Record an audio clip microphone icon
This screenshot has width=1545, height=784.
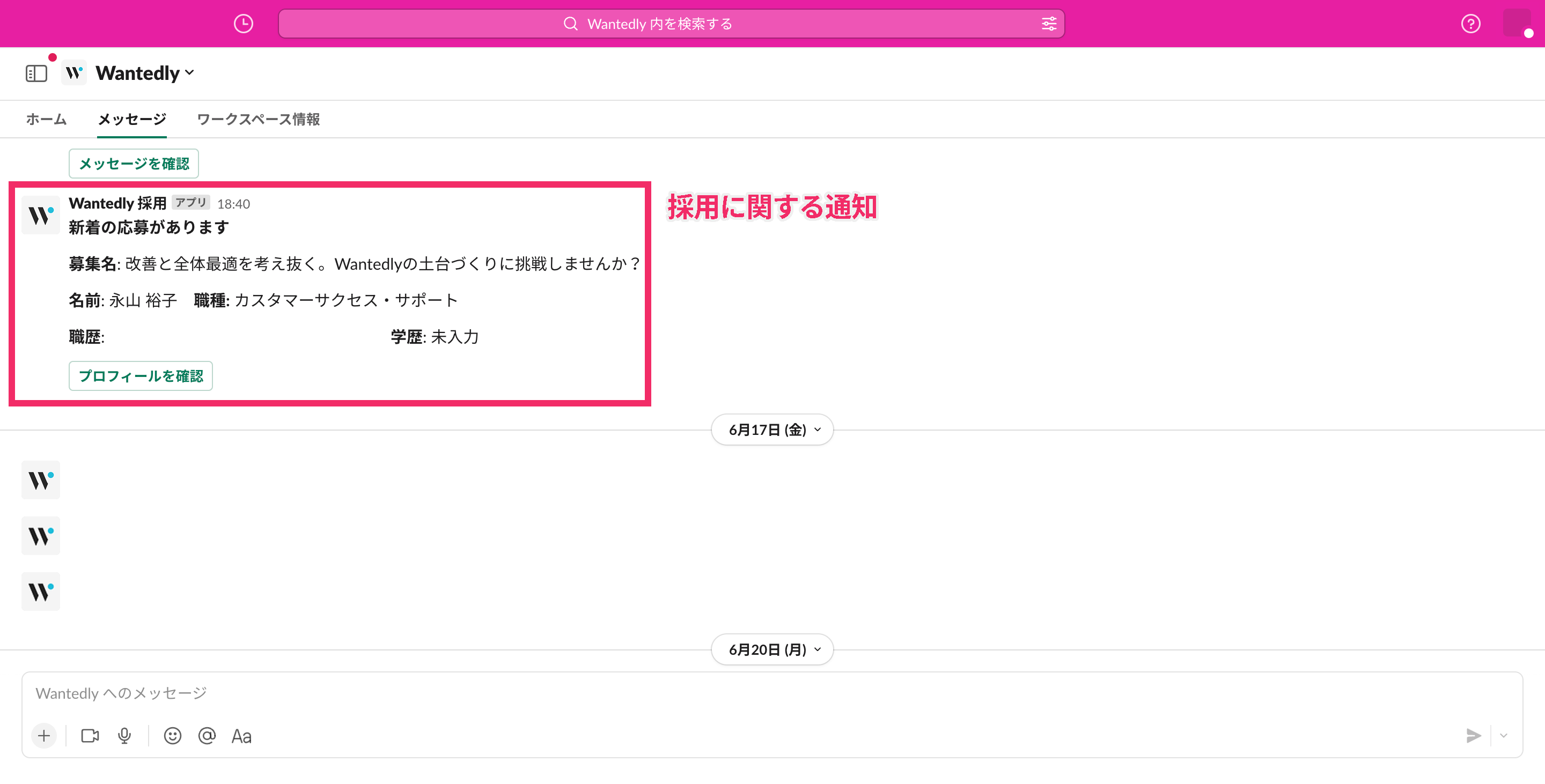(x=124, y=735)
